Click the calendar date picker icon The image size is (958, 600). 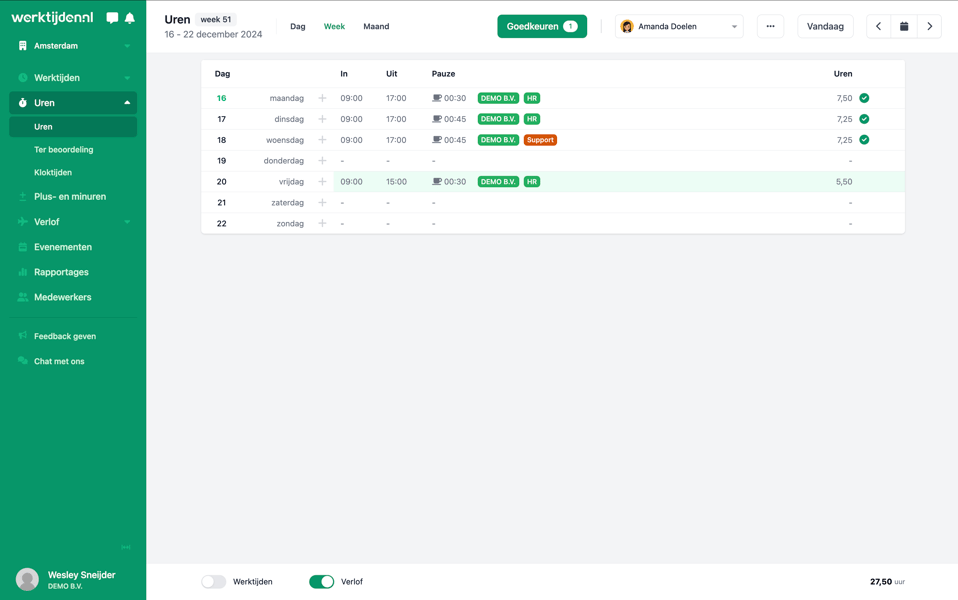pos(904,27)
